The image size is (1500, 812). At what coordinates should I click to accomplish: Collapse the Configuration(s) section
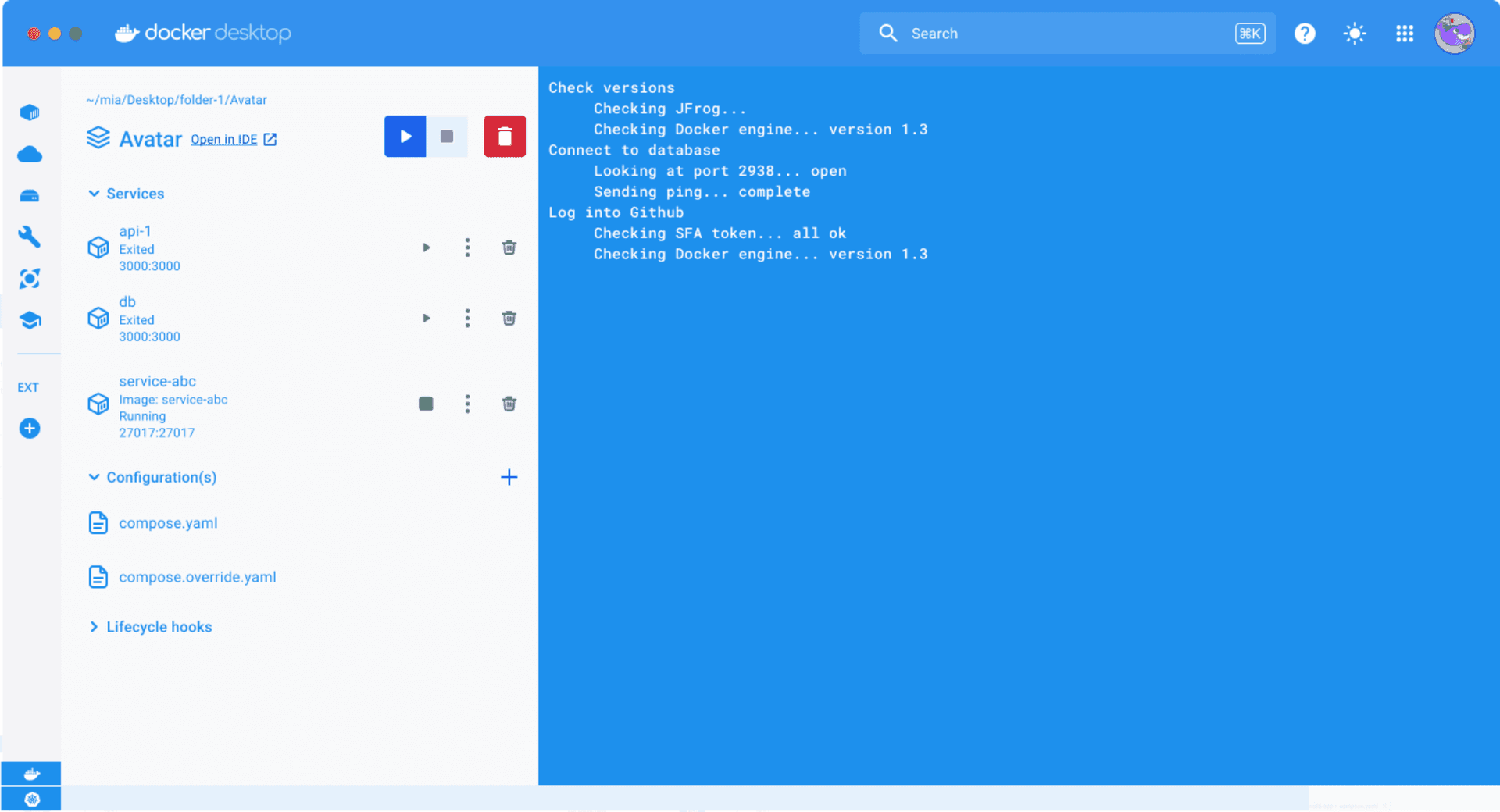coord(94,477)
